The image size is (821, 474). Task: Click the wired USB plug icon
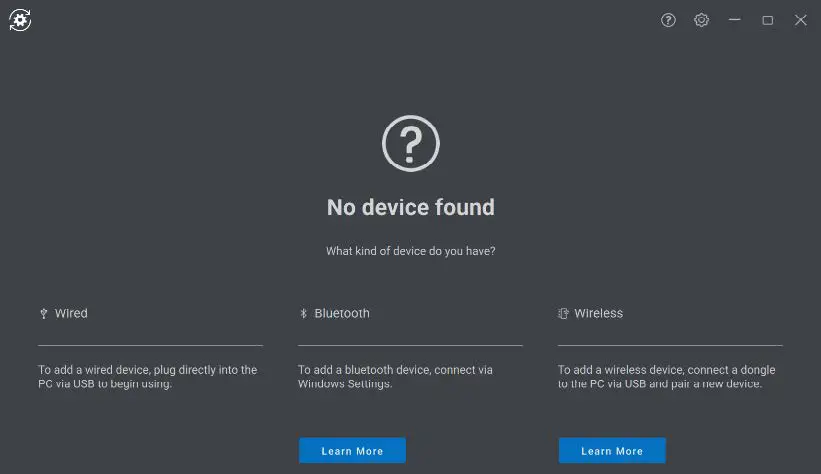click(44, 314)
